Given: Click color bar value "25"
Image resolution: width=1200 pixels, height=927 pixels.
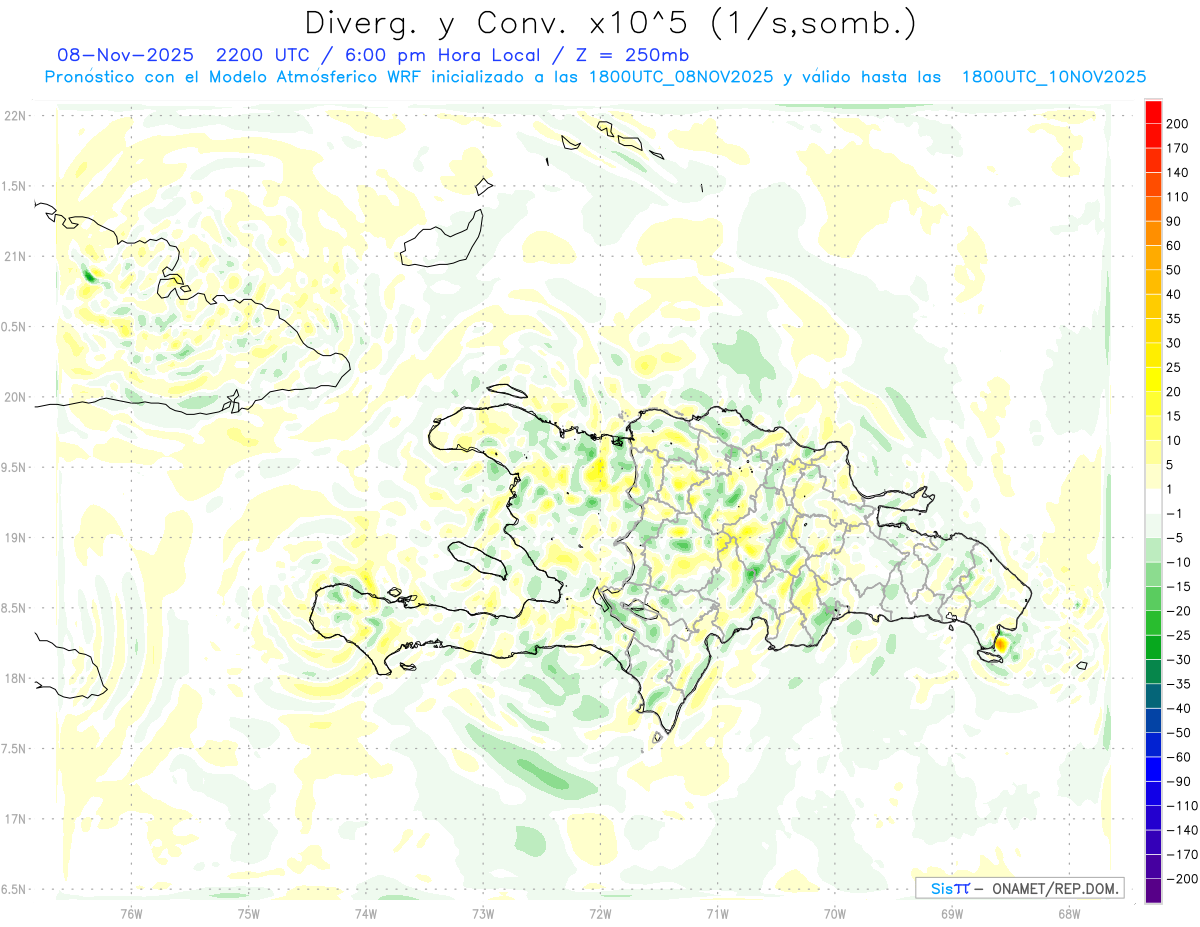Looking at the screenshot, I should (1174, 368).
